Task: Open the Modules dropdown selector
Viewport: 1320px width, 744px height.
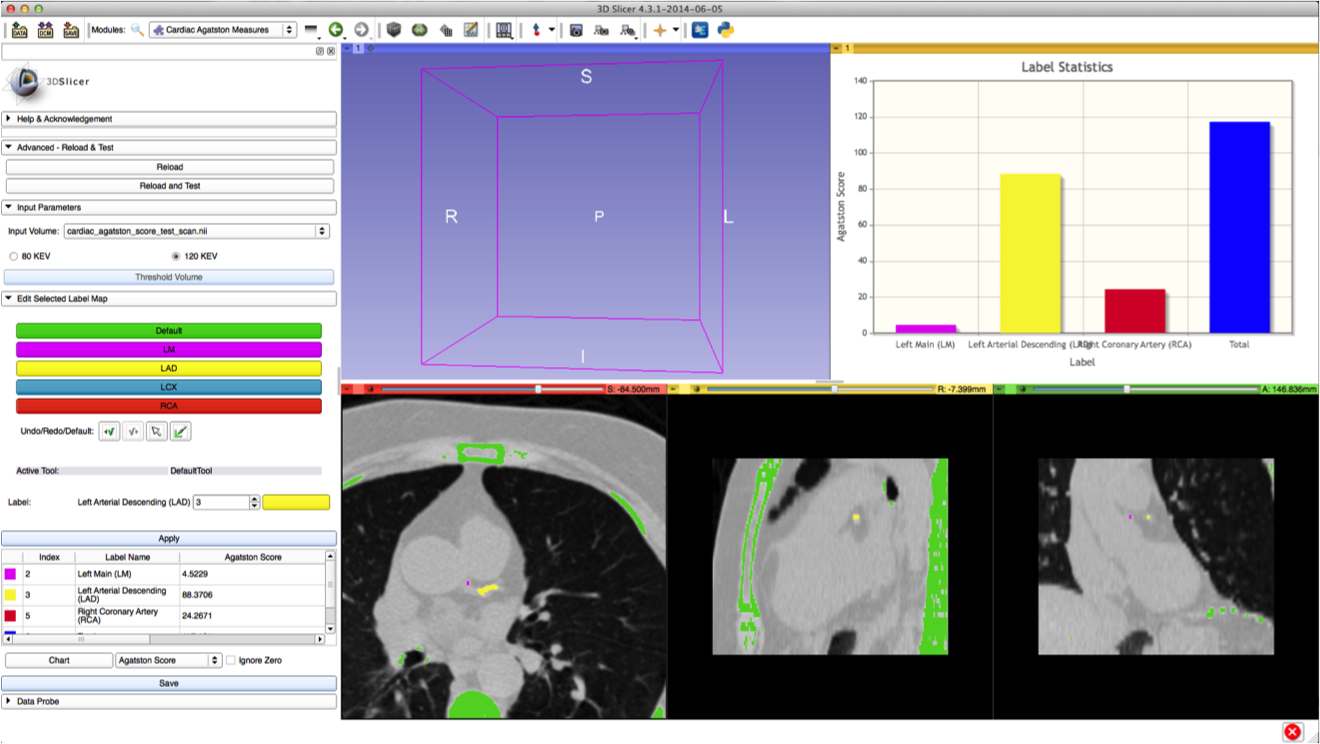Action: (222, 30)
